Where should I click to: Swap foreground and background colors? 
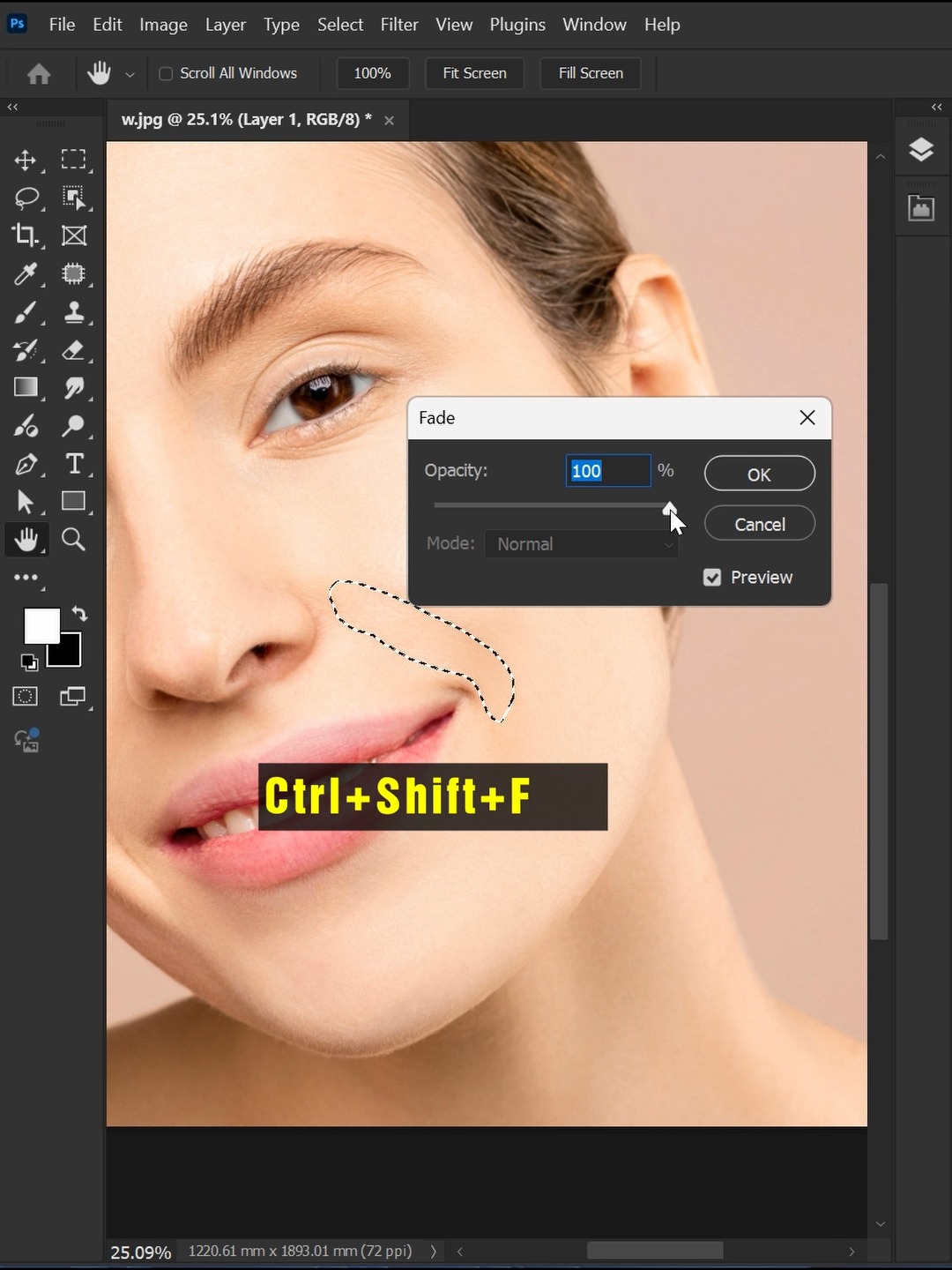(x=79, y=614)
